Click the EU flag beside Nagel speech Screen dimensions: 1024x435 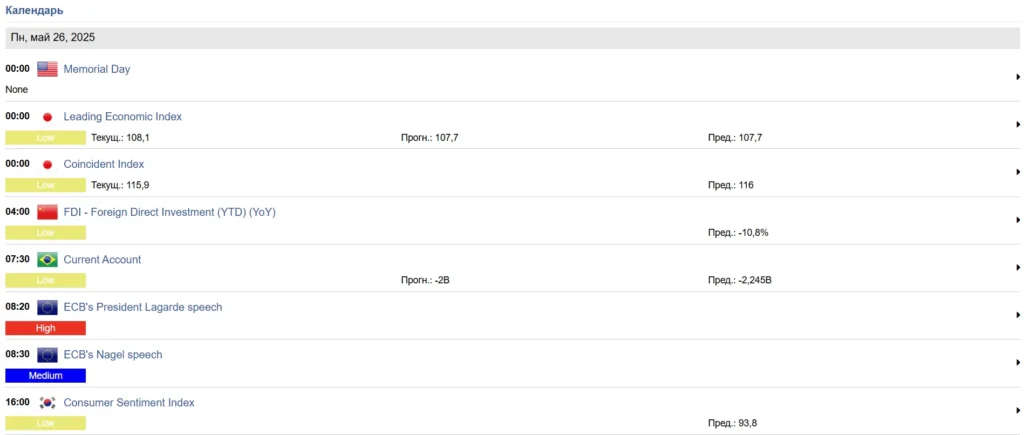coord(47,355)
